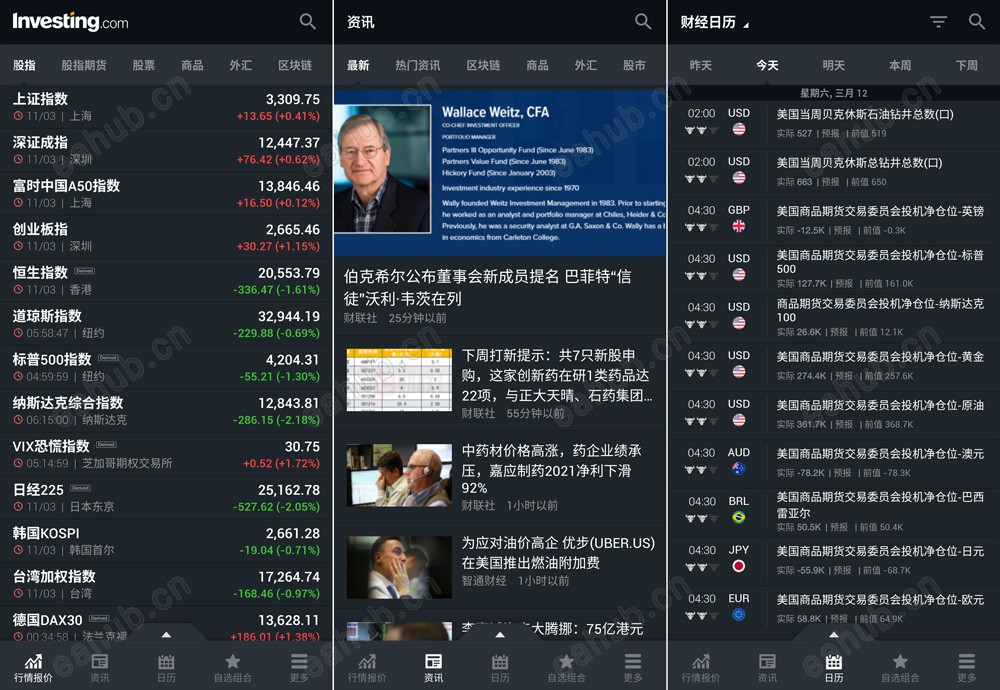The image size is (1000, 690).
Task: Switch to 股票 tab in markets panel
Action: tap(143, 65)
